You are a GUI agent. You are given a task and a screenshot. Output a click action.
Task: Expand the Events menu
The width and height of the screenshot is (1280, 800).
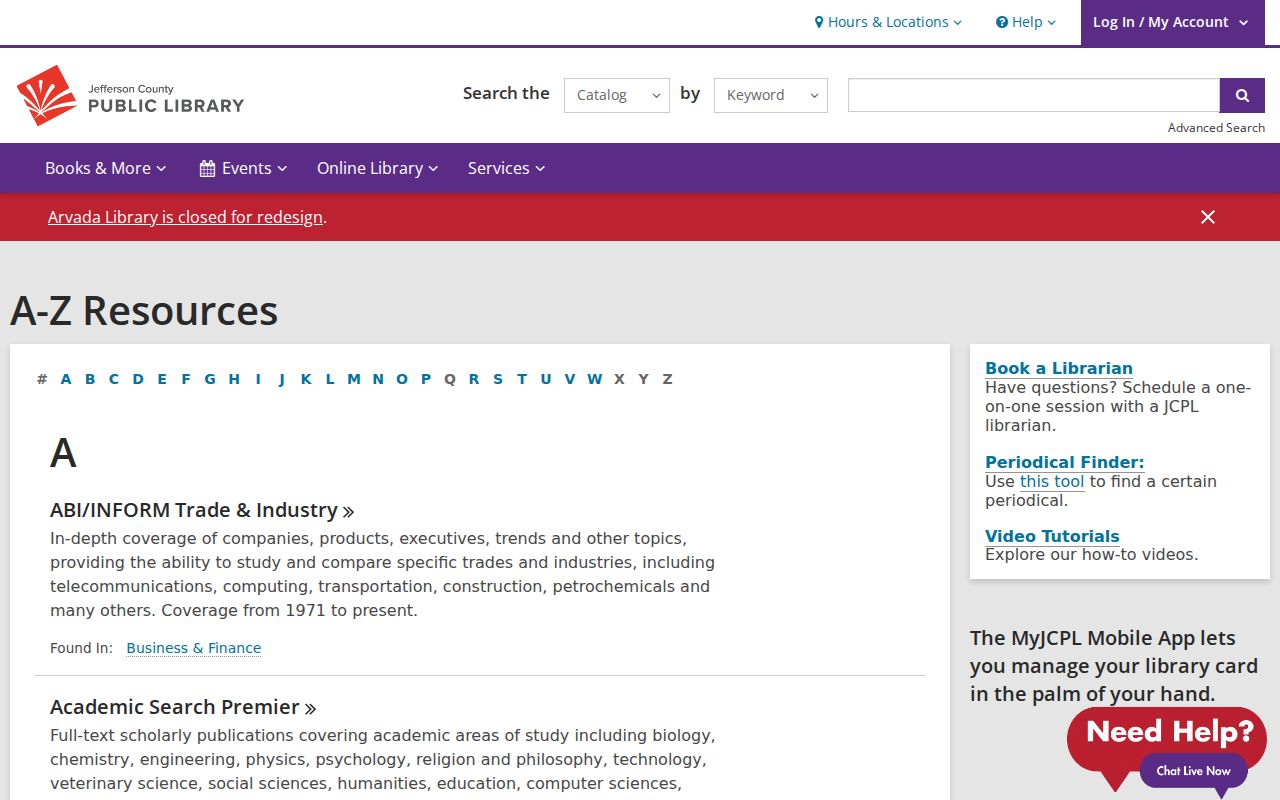(243, 168)
